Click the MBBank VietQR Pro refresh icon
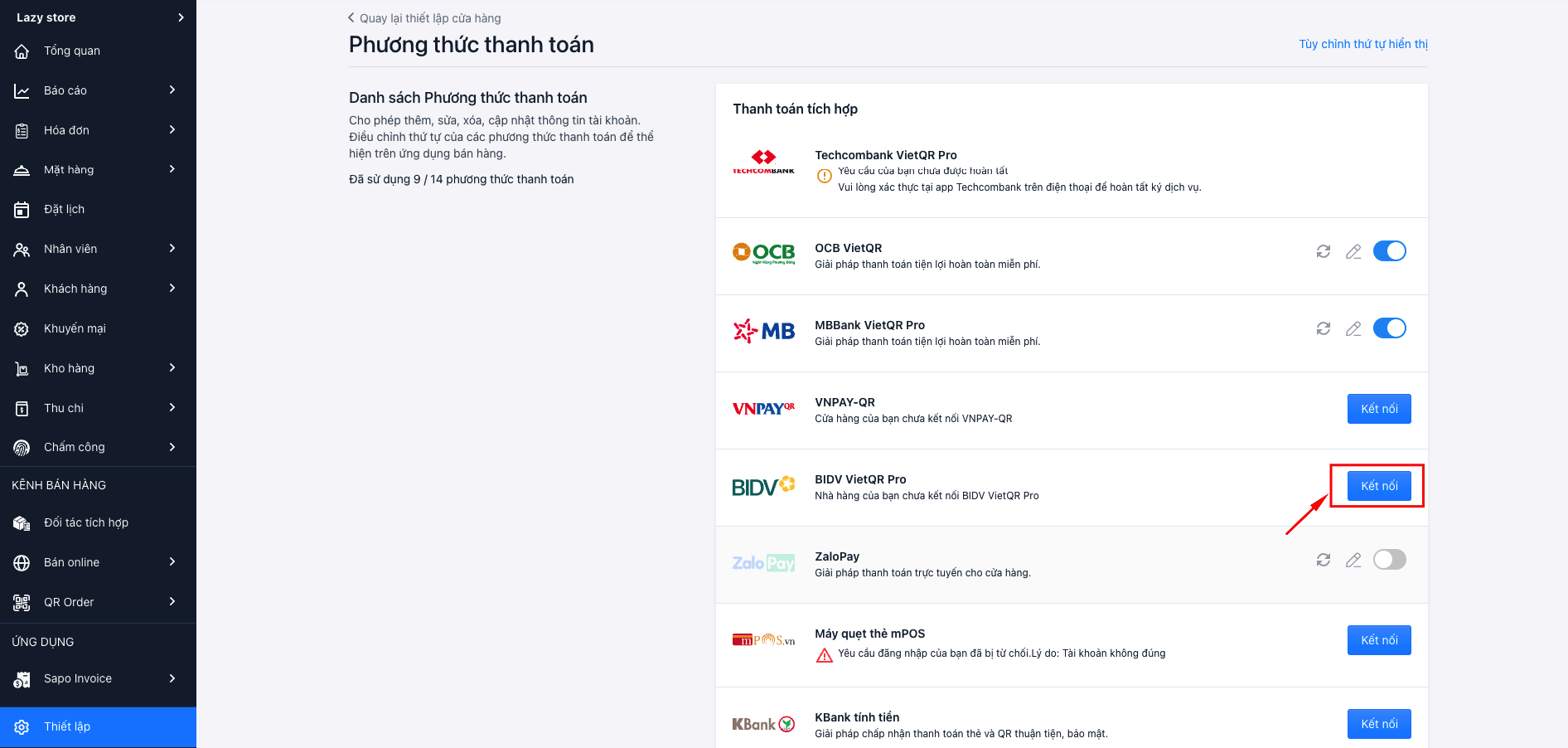This screenshot has height=748, width=1568. [1324, 328]
